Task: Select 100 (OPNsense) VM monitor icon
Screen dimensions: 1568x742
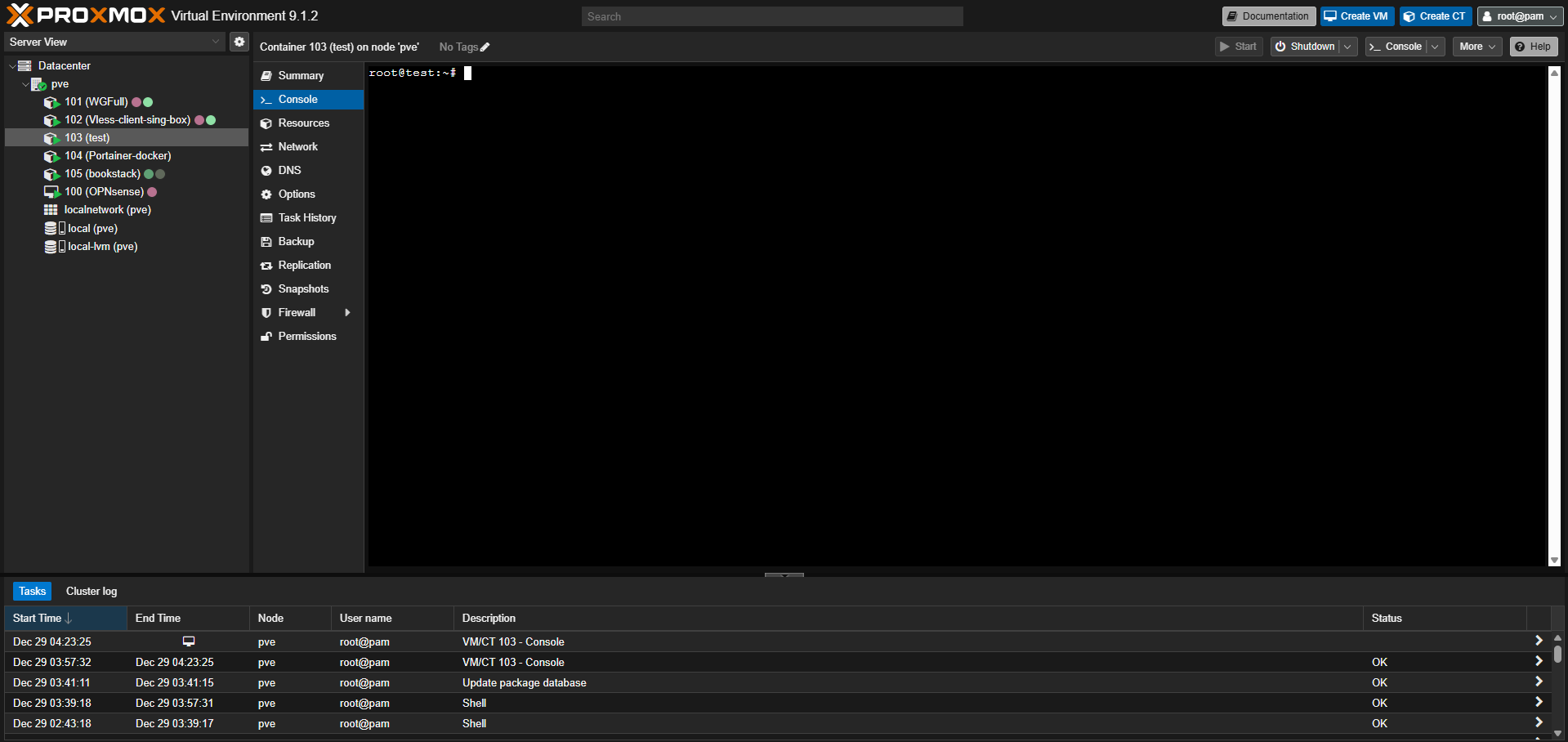Action: coord(51,192)
